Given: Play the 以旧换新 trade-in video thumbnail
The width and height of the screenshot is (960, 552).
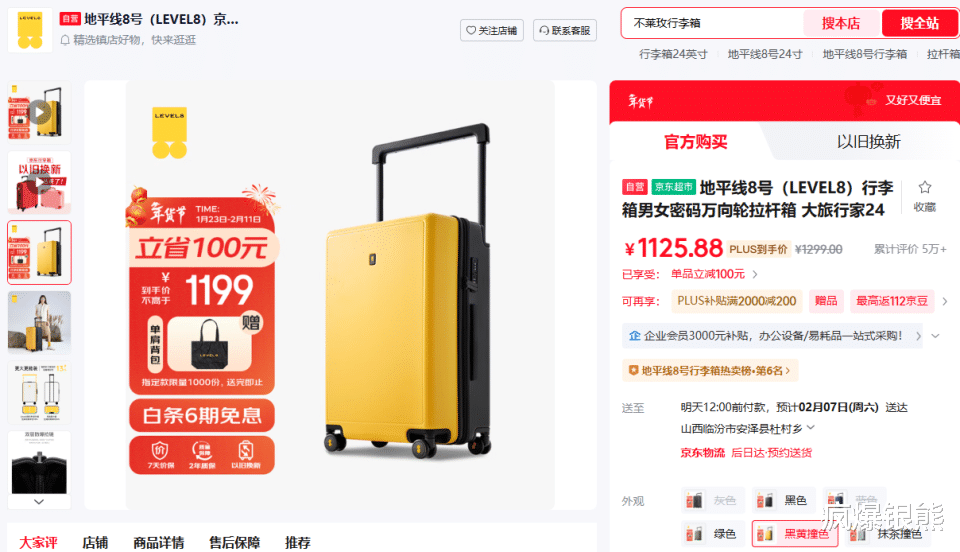Looking at the screenshot, I should (39, 182).
